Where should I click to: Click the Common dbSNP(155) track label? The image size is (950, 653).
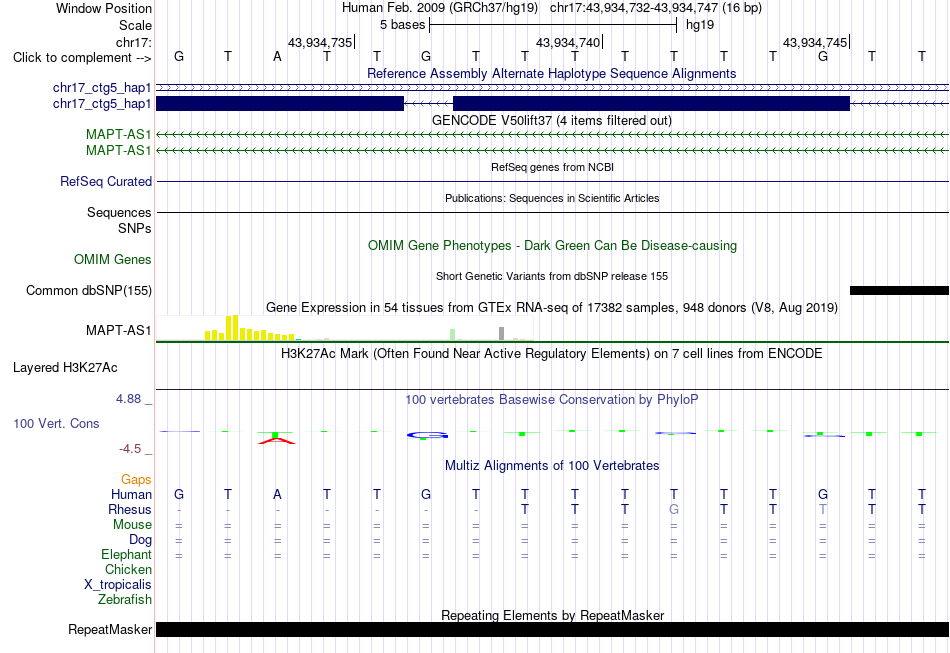coord(88,290)
